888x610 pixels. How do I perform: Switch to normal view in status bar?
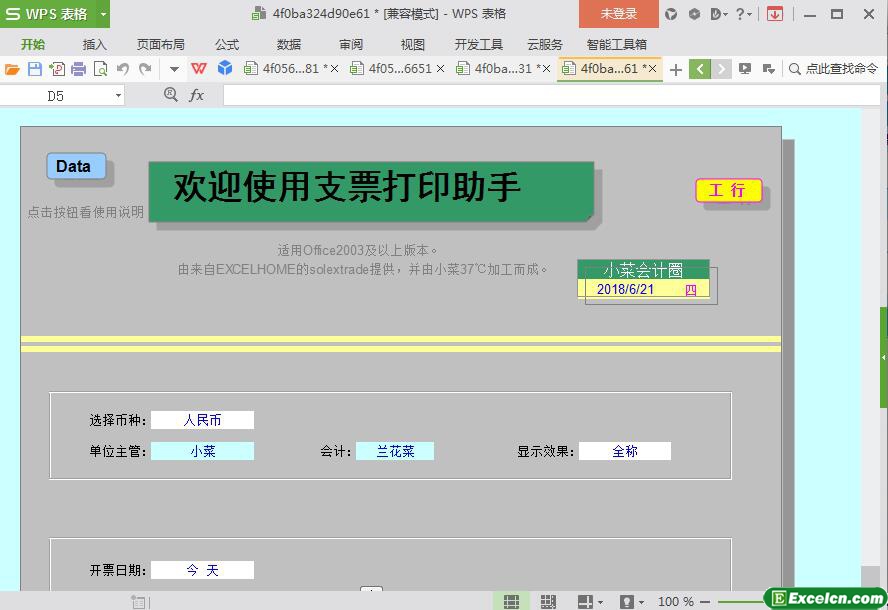coord(511,601)
